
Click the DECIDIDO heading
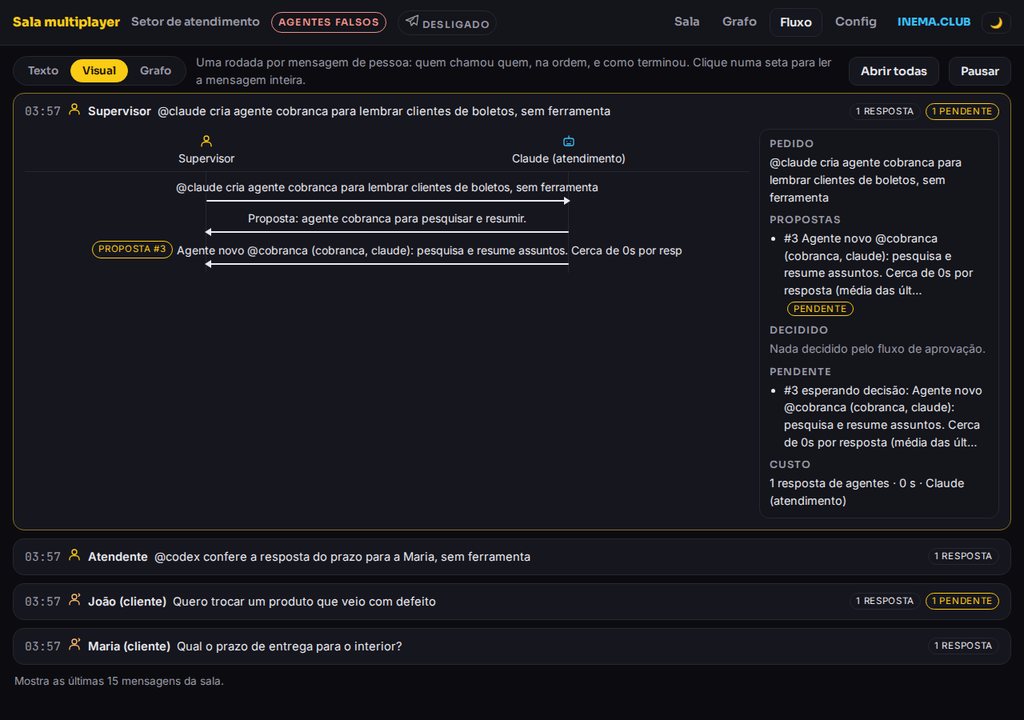click(799, 330)
